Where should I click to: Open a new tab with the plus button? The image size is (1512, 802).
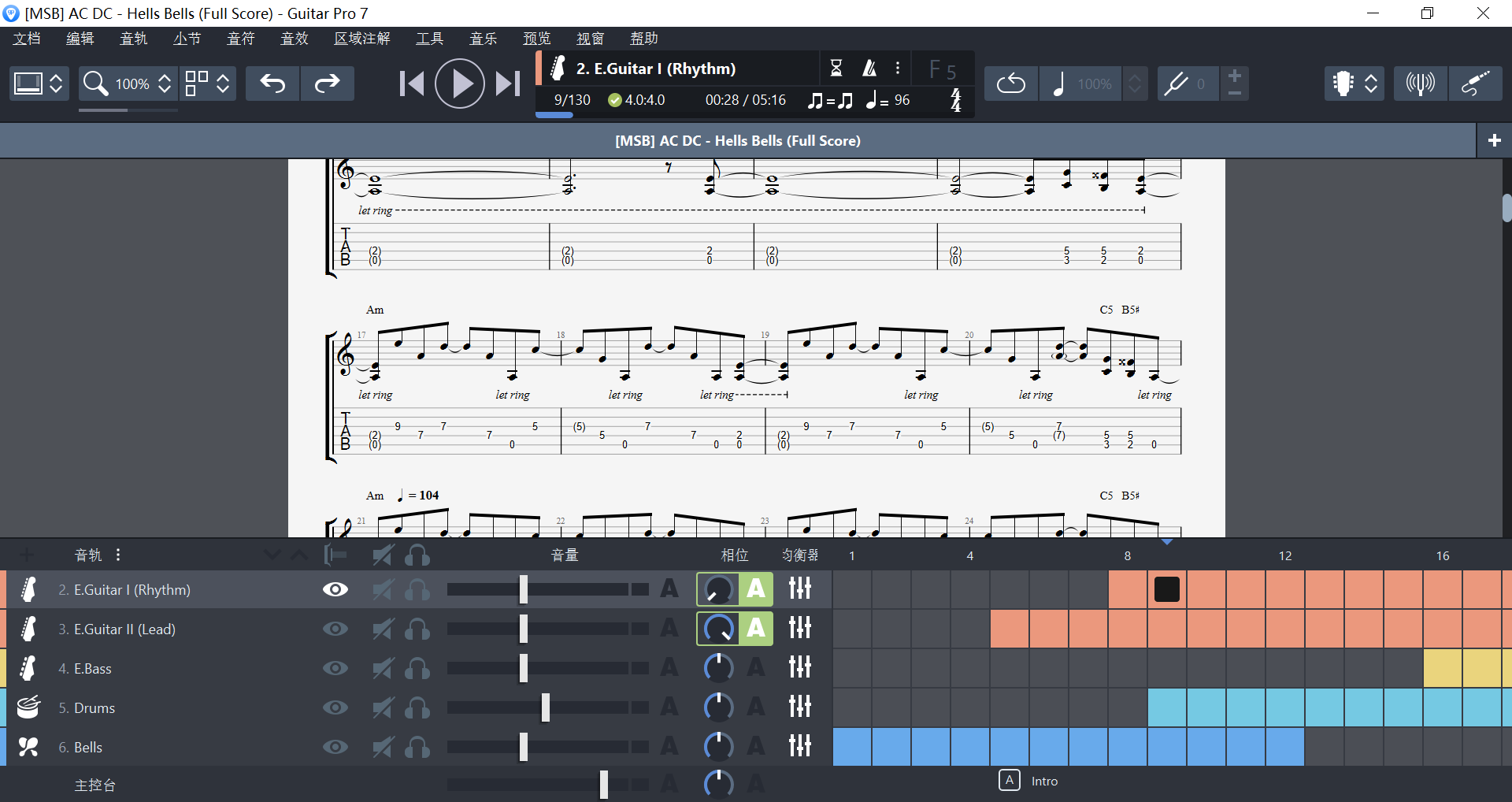pos(1493,140)
